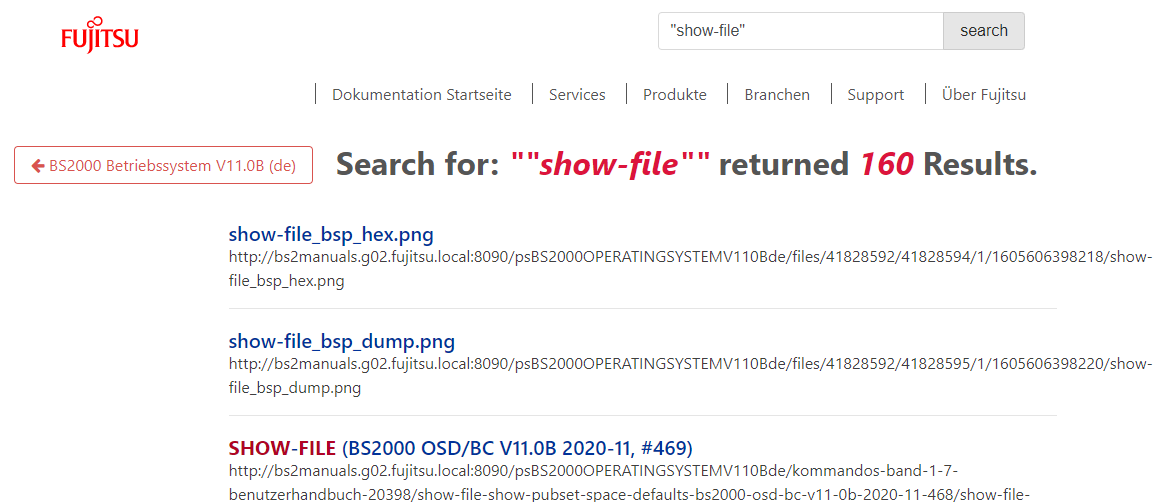
Task: Open the show-file_bsp_hex.png result title
Action: point(331,235)
